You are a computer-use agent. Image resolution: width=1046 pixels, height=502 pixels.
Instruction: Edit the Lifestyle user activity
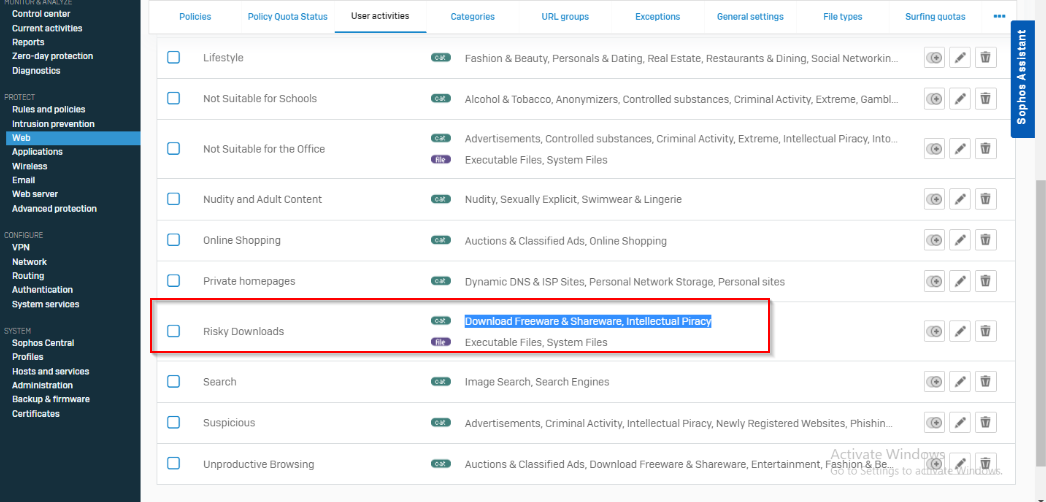[x=960, y=58]
